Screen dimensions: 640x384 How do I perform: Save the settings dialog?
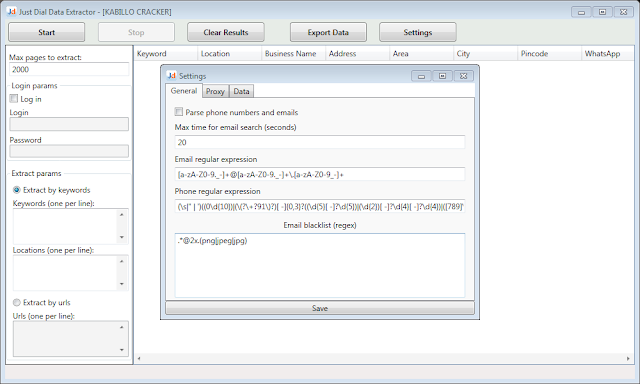320,308
